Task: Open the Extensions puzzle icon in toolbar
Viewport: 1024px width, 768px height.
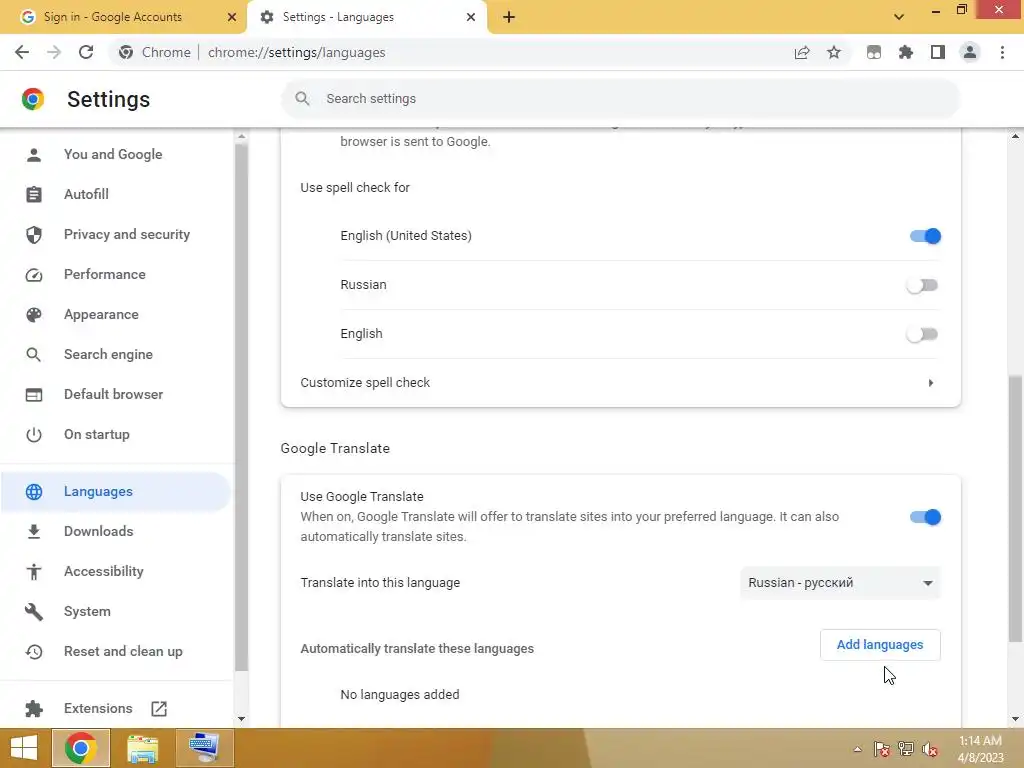Action: coord(906,52)
